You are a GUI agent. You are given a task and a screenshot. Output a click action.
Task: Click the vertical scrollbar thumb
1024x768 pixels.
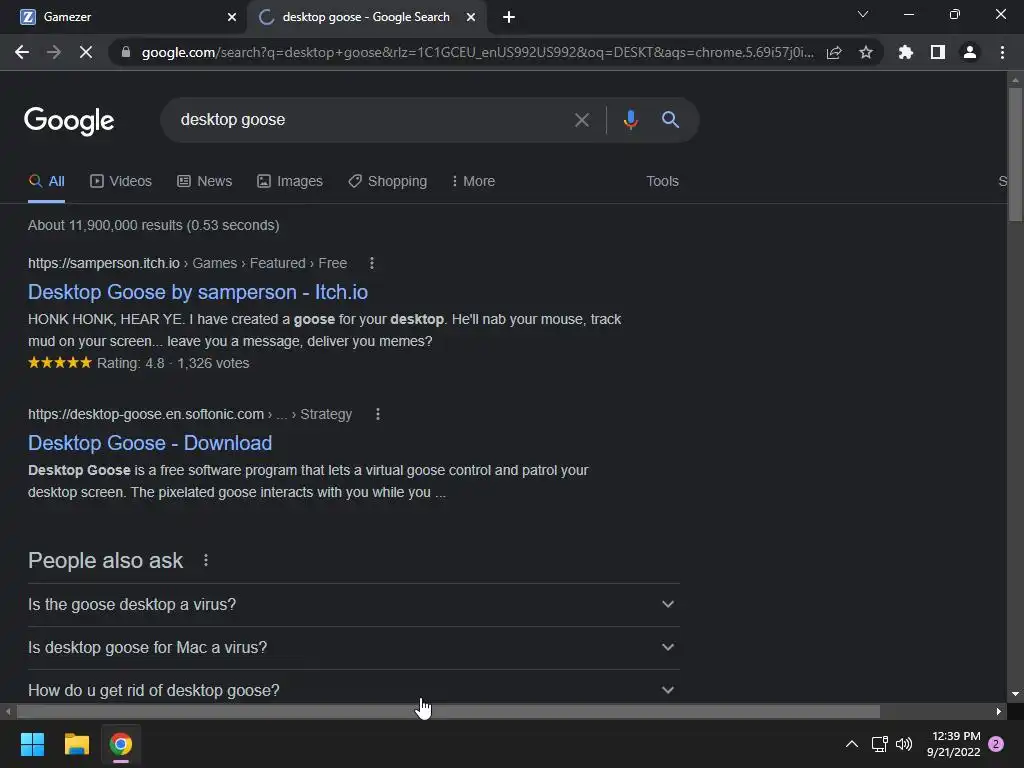[x=1015, y=153]
